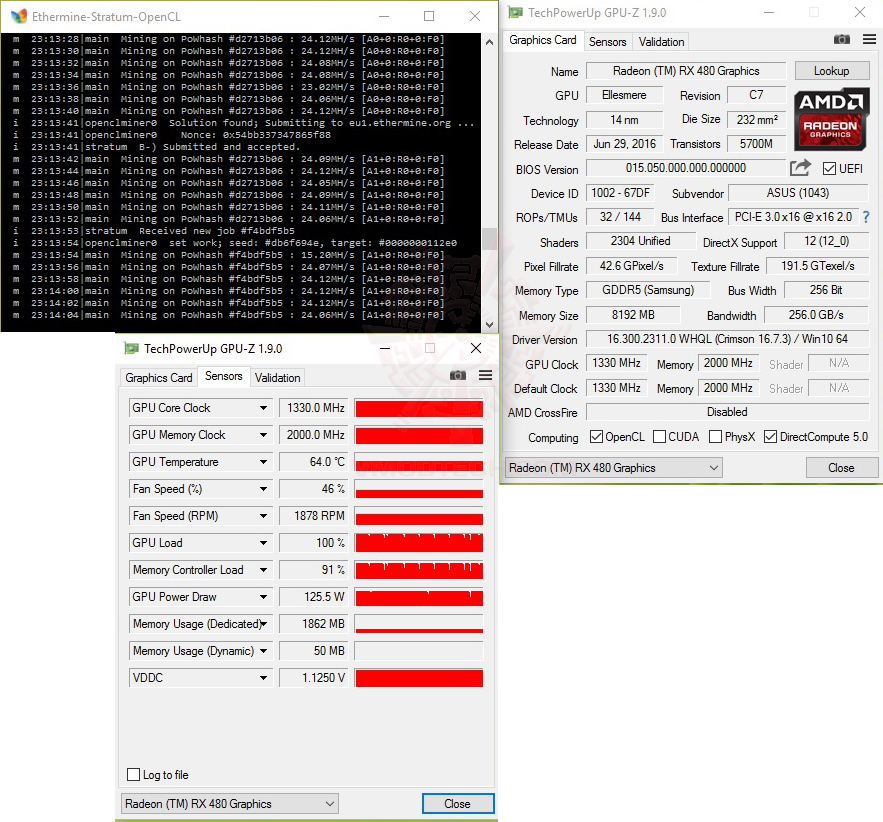This screenshot has width=883, height=822.
Task: Open the Fan Speed (%) sensor dropdown
Action: (263, 489)
